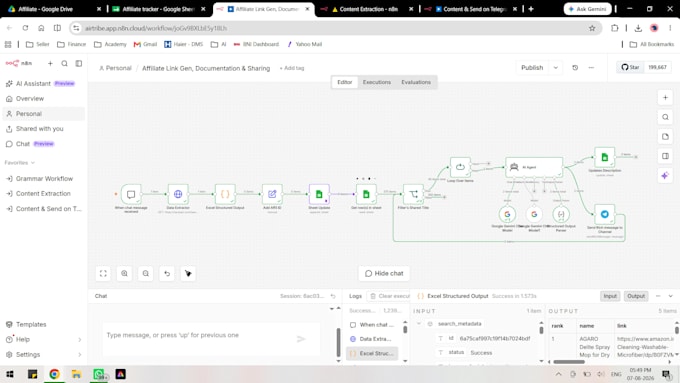Click the n8n sidebar plus create icon

50,63
